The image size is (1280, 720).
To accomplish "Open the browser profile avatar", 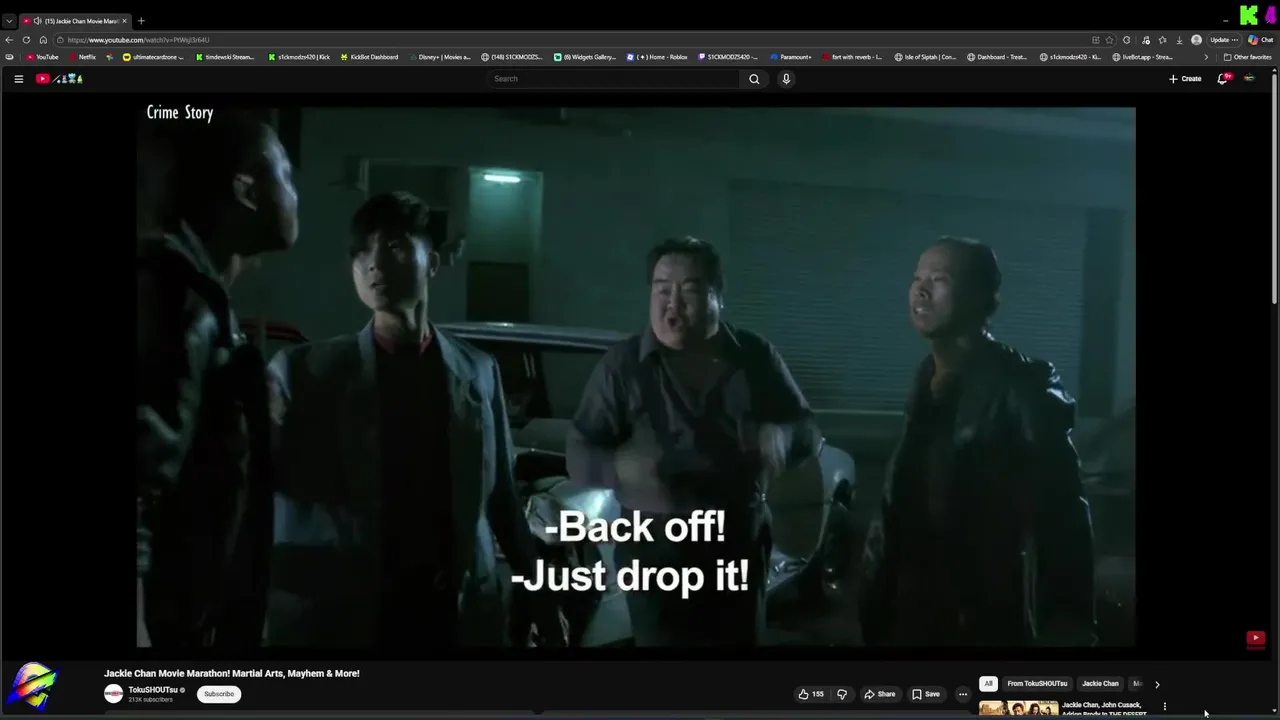I will coord(1196,40).
